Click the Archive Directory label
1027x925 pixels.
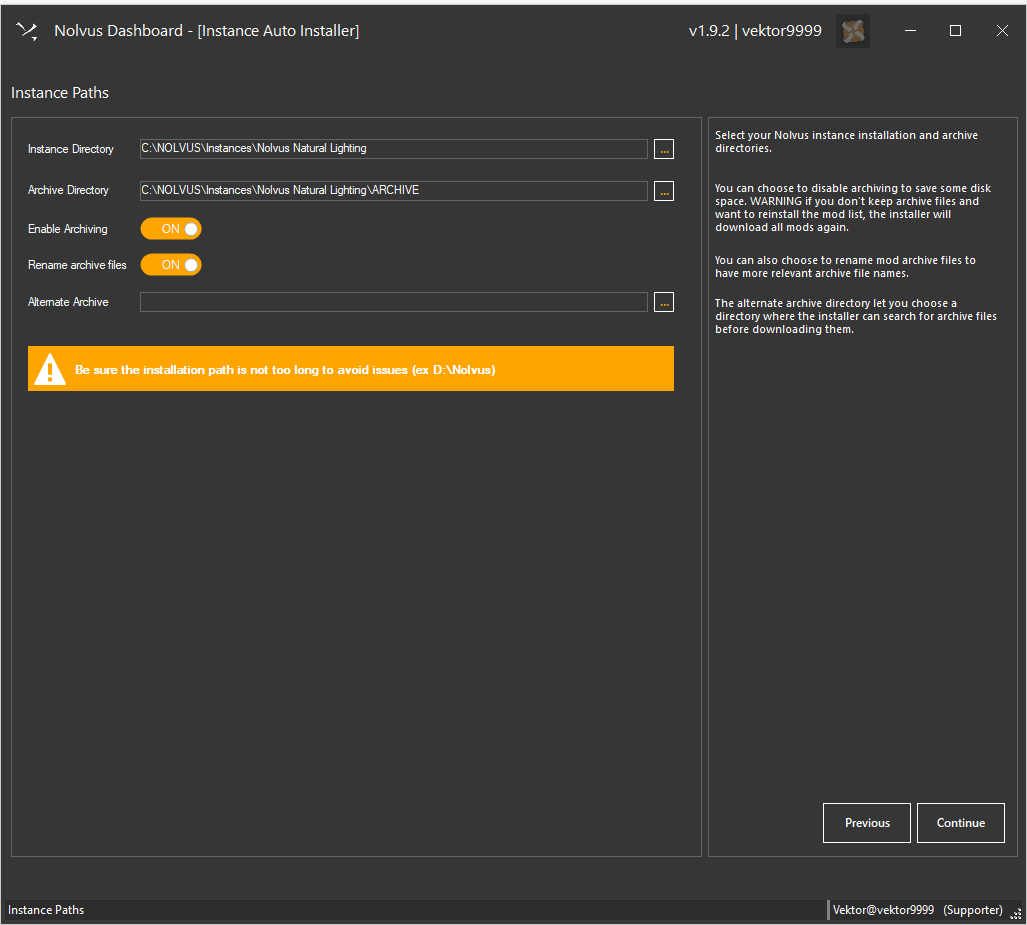pyautogui.click(x=68, y=190)
